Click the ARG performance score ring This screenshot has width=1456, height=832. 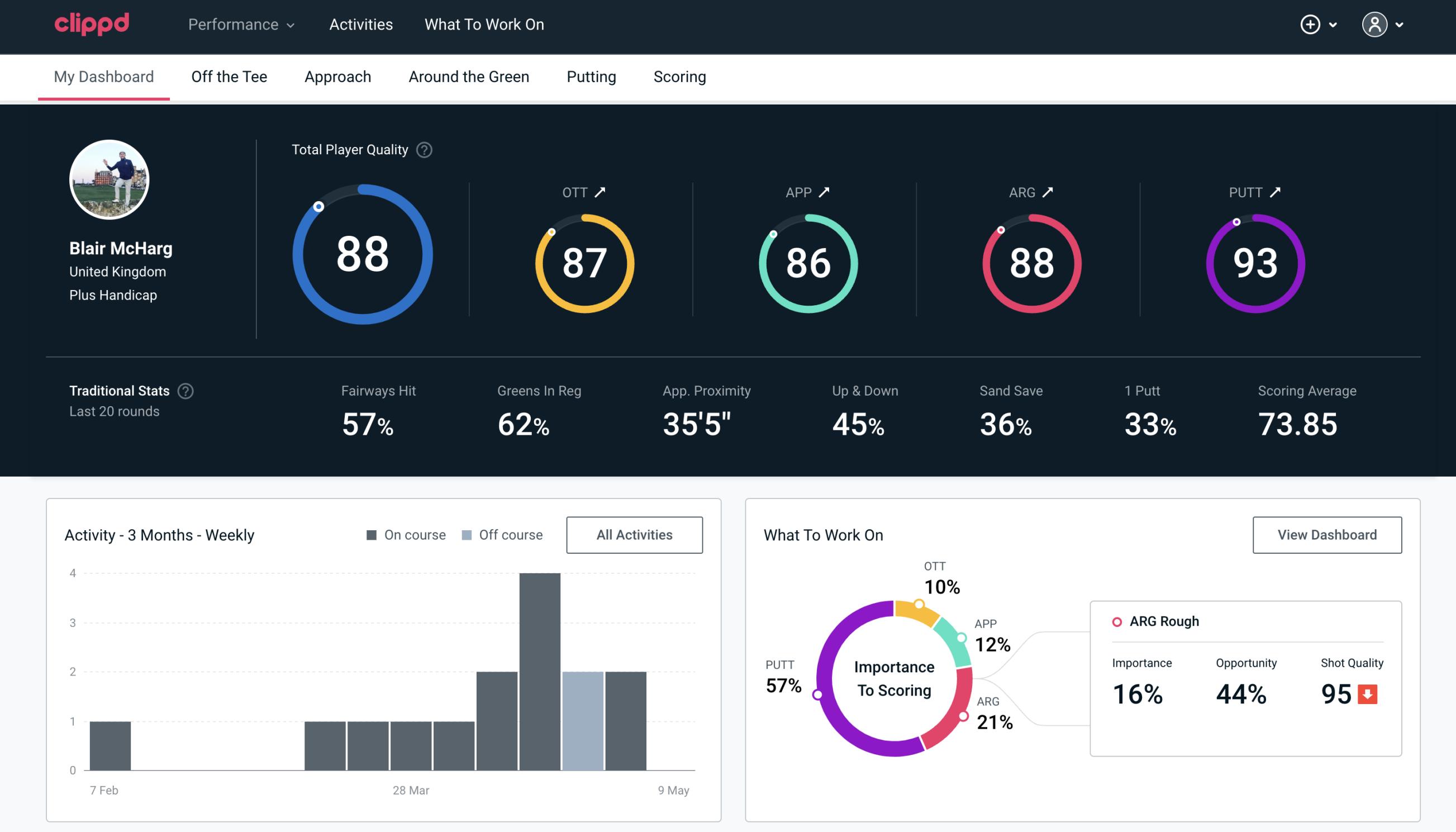pos(1030,261)
